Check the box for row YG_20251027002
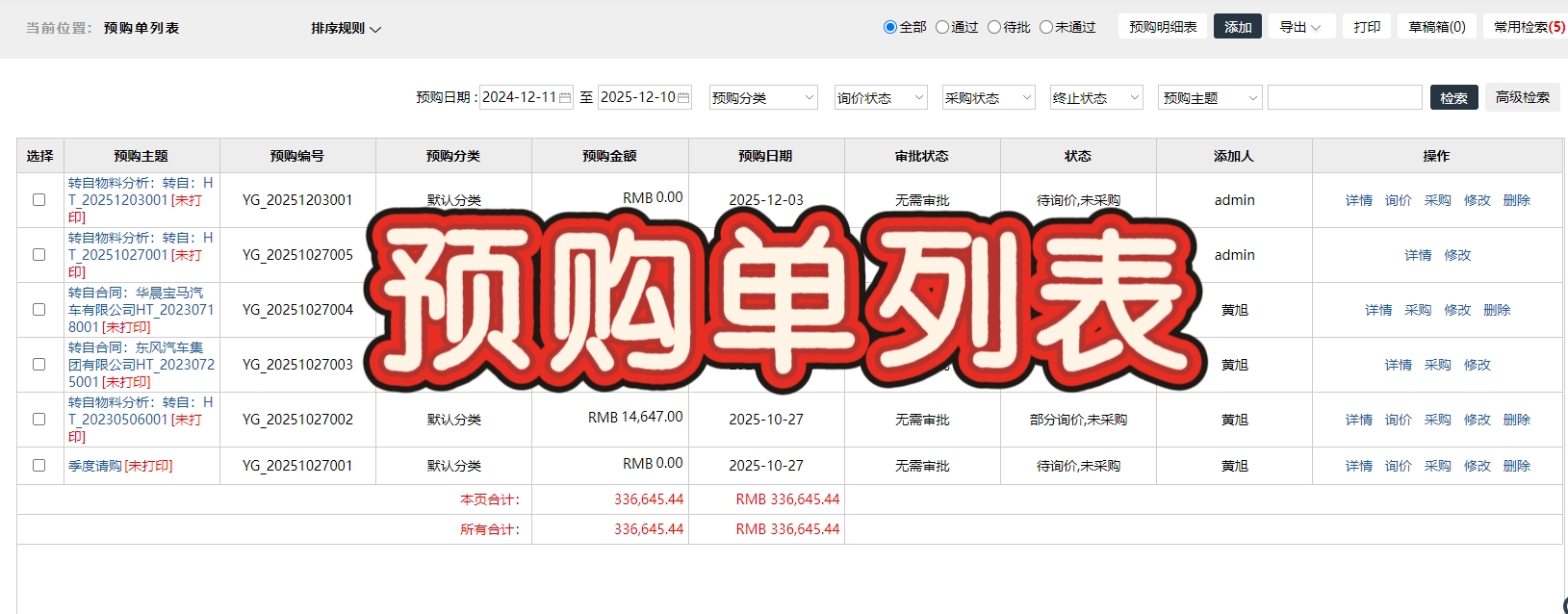Image resolution: width=1568 pixels, height=614 pixels. pos(39,420)
